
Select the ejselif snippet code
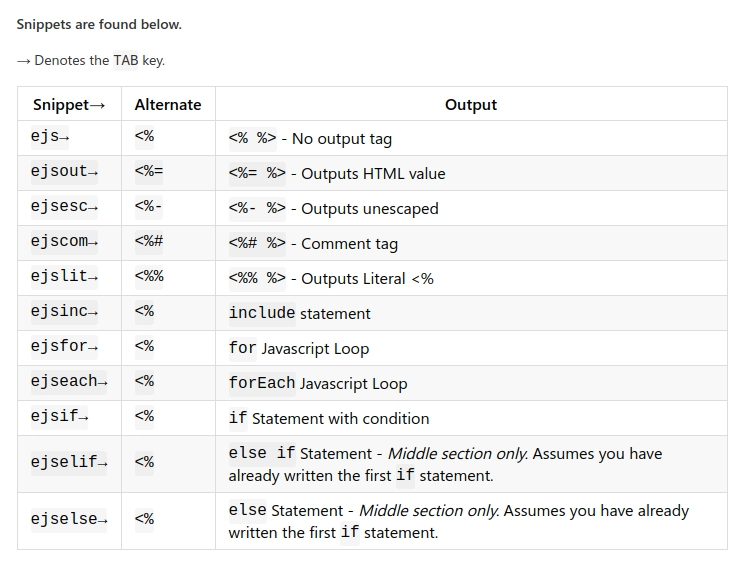(x=69, y=463)
